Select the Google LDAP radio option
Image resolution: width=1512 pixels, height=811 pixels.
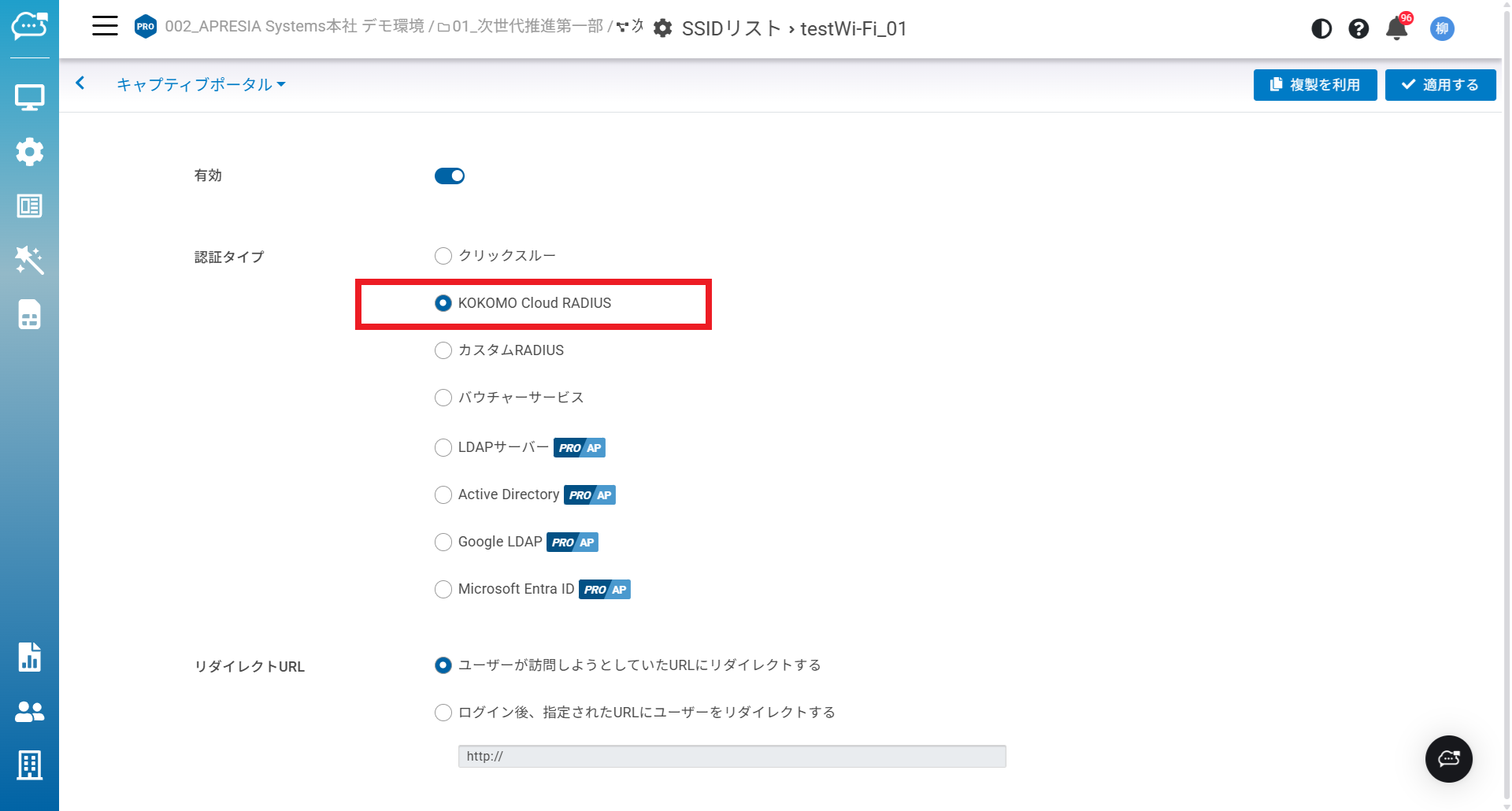click(443, 542)
